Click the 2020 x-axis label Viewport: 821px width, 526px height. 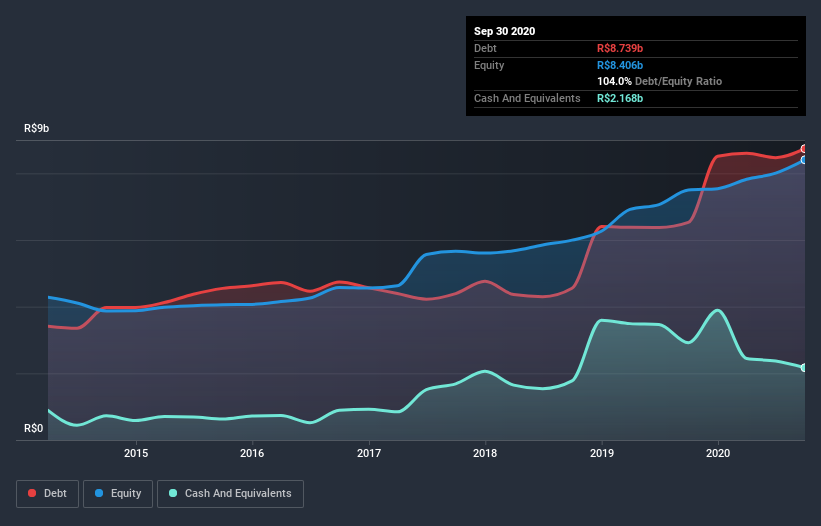click(x=718, y=453)
